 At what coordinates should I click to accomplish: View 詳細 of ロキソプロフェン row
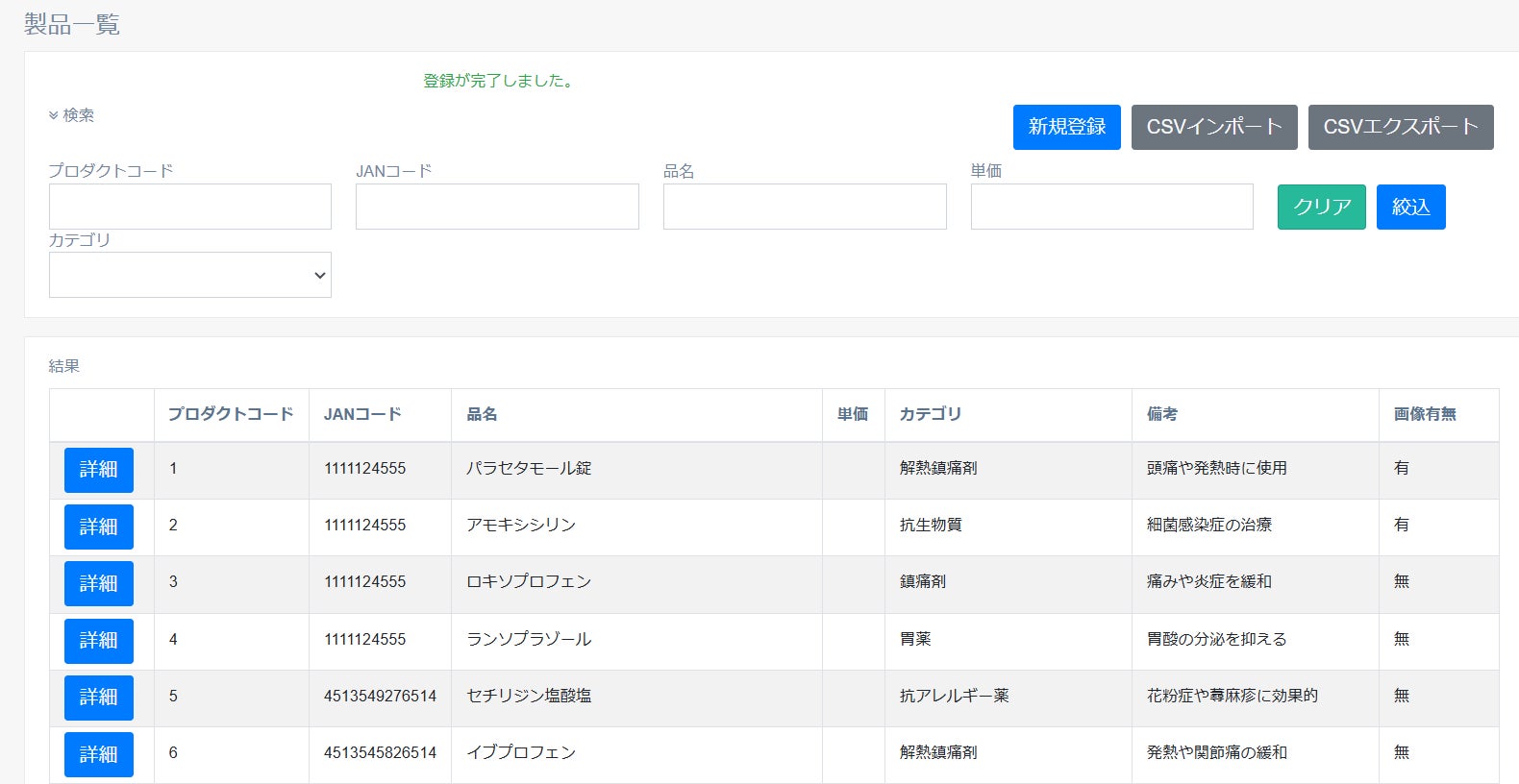[99, 583]
